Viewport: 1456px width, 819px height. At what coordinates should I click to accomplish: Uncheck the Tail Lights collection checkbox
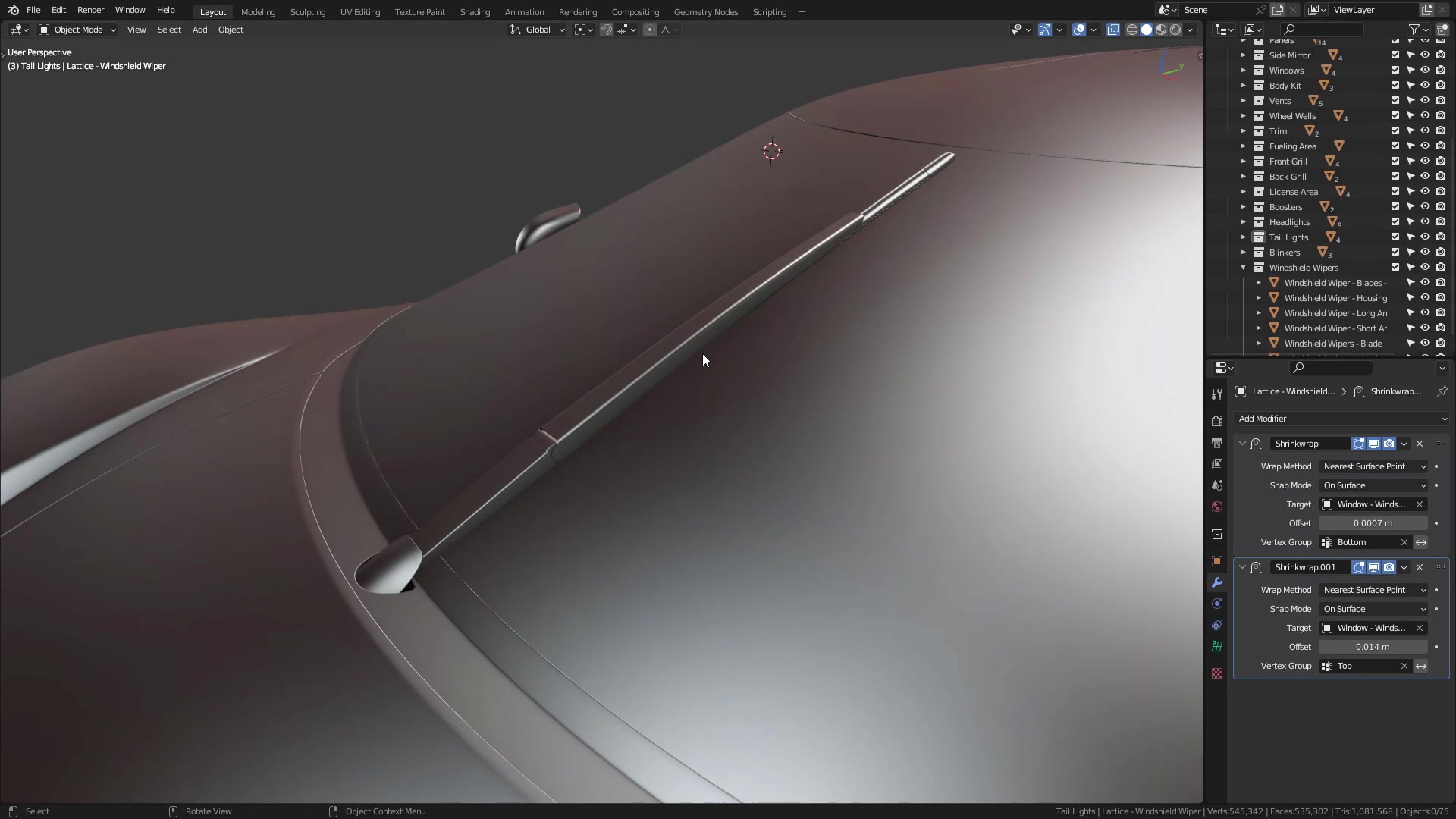click(x=1395, y=237)
